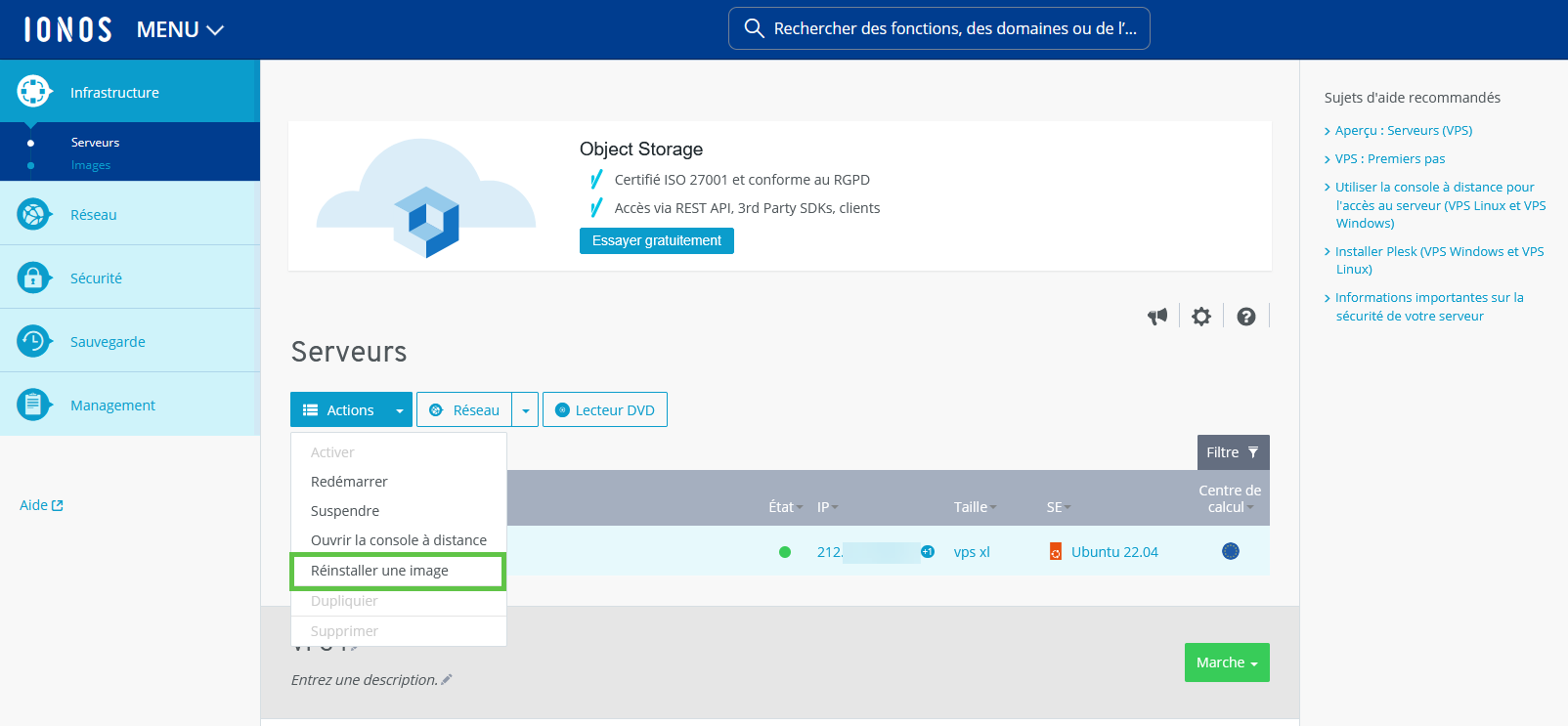Click the Sauvegarde clock icon
Image resolution: width=1568 pixels, height=726 pixels.
click(x=33, y=341)
